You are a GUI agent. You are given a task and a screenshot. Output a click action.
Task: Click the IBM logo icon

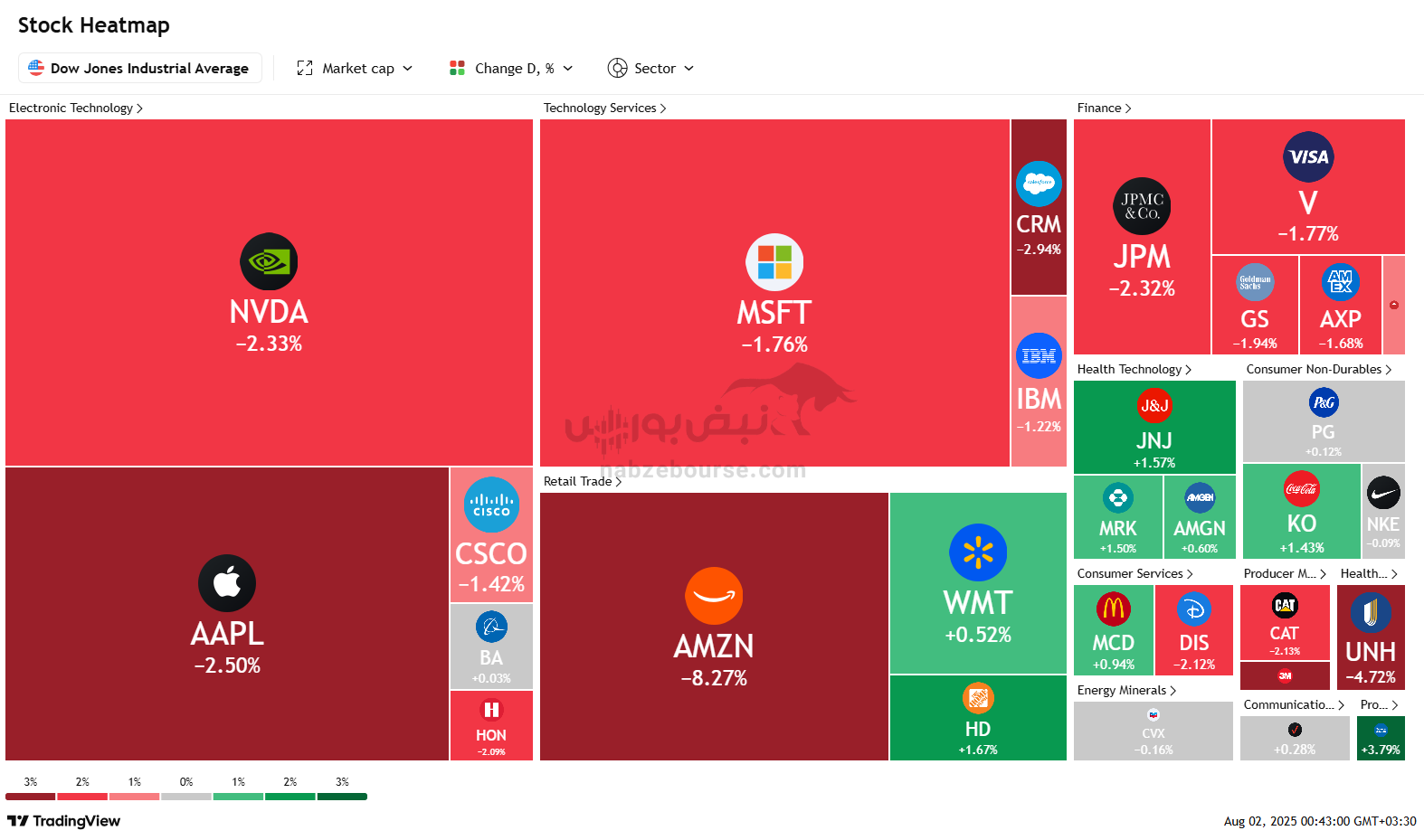tap(1039, 356)
